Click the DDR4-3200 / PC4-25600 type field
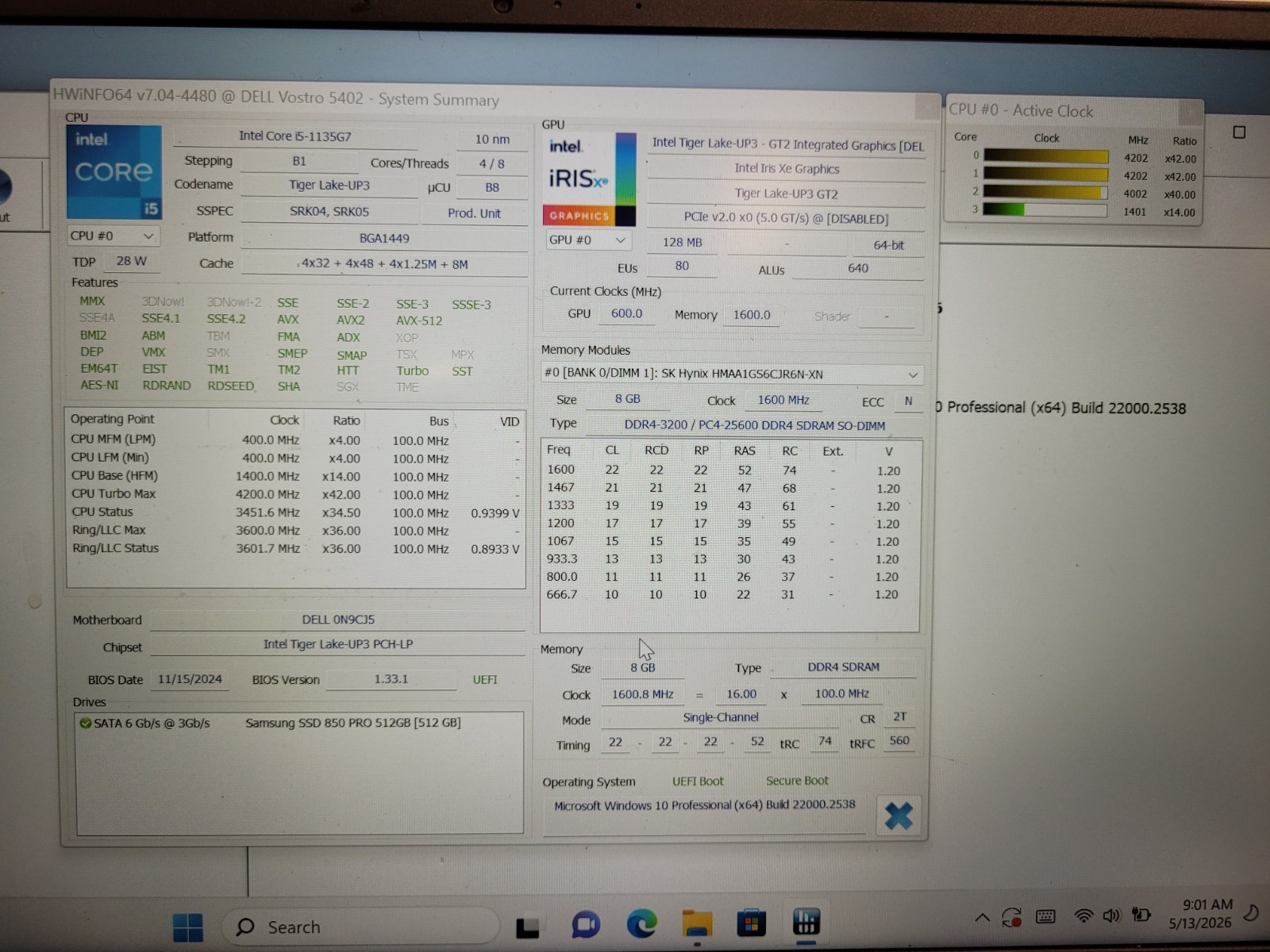Viewport: 1270px width, 952px height. click(755, 425)
